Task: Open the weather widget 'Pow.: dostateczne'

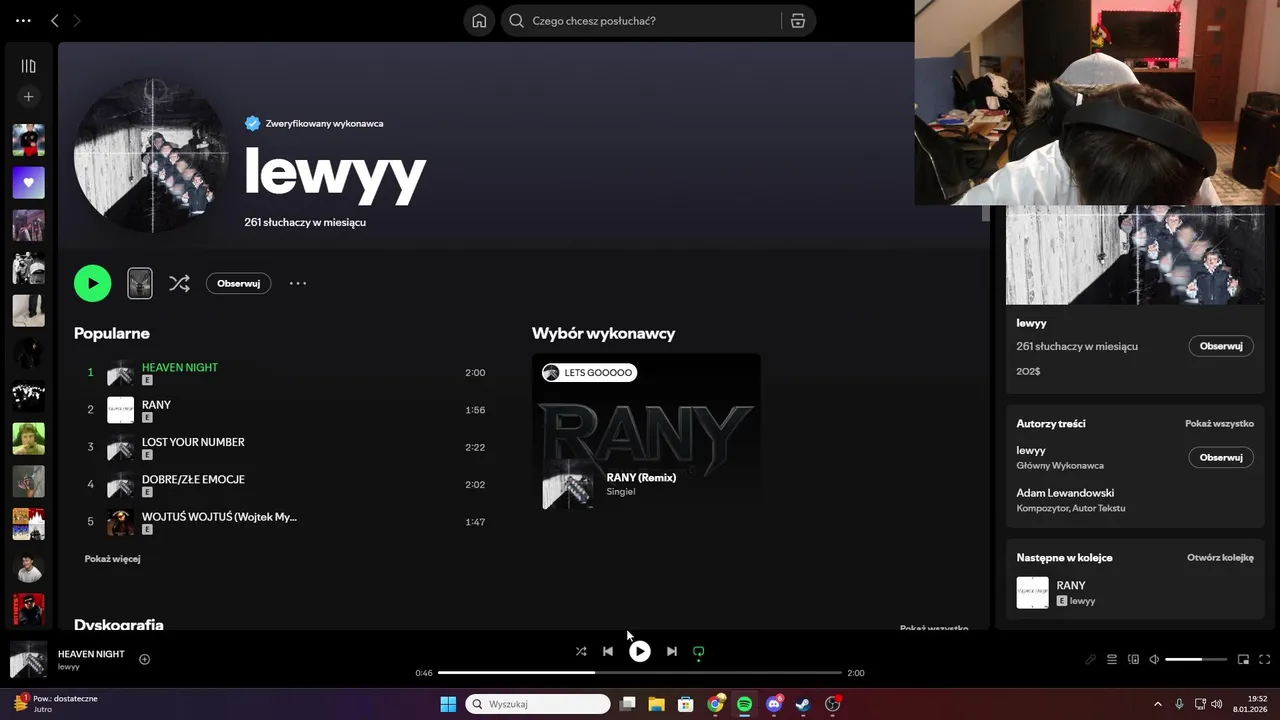Action: pos(56,703)
